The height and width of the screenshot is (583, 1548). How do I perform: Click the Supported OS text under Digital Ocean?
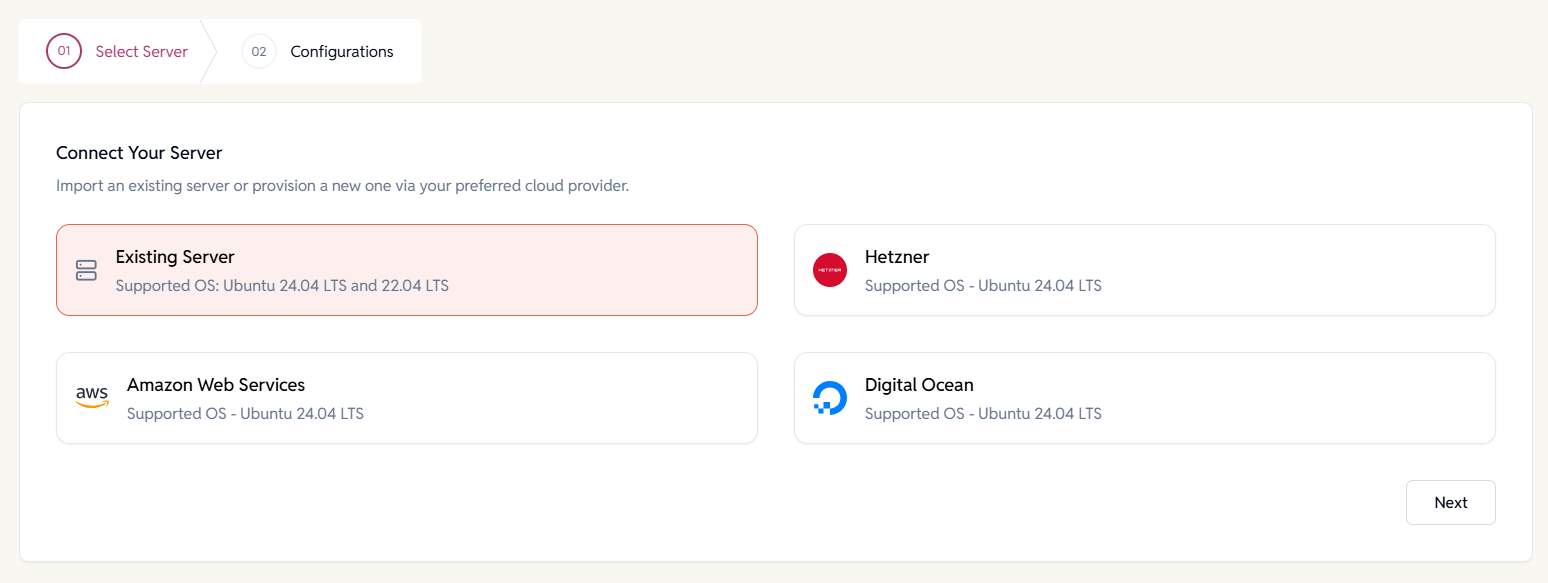tap(983, 414)
